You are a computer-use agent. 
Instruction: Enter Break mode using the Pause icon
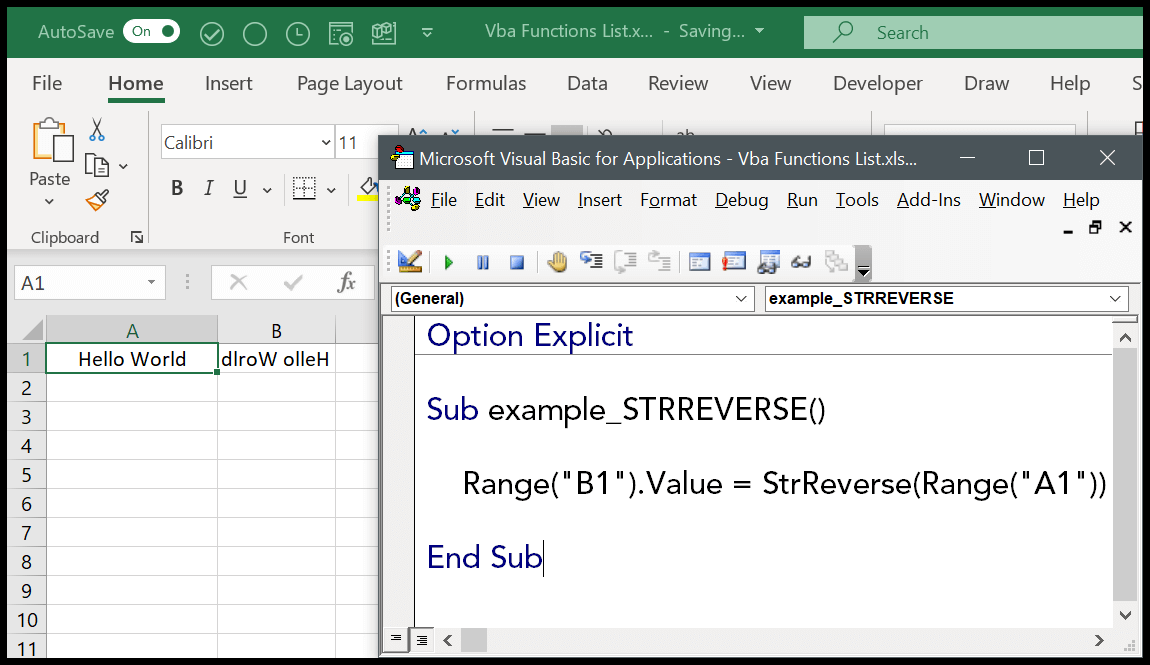(483, 261)
